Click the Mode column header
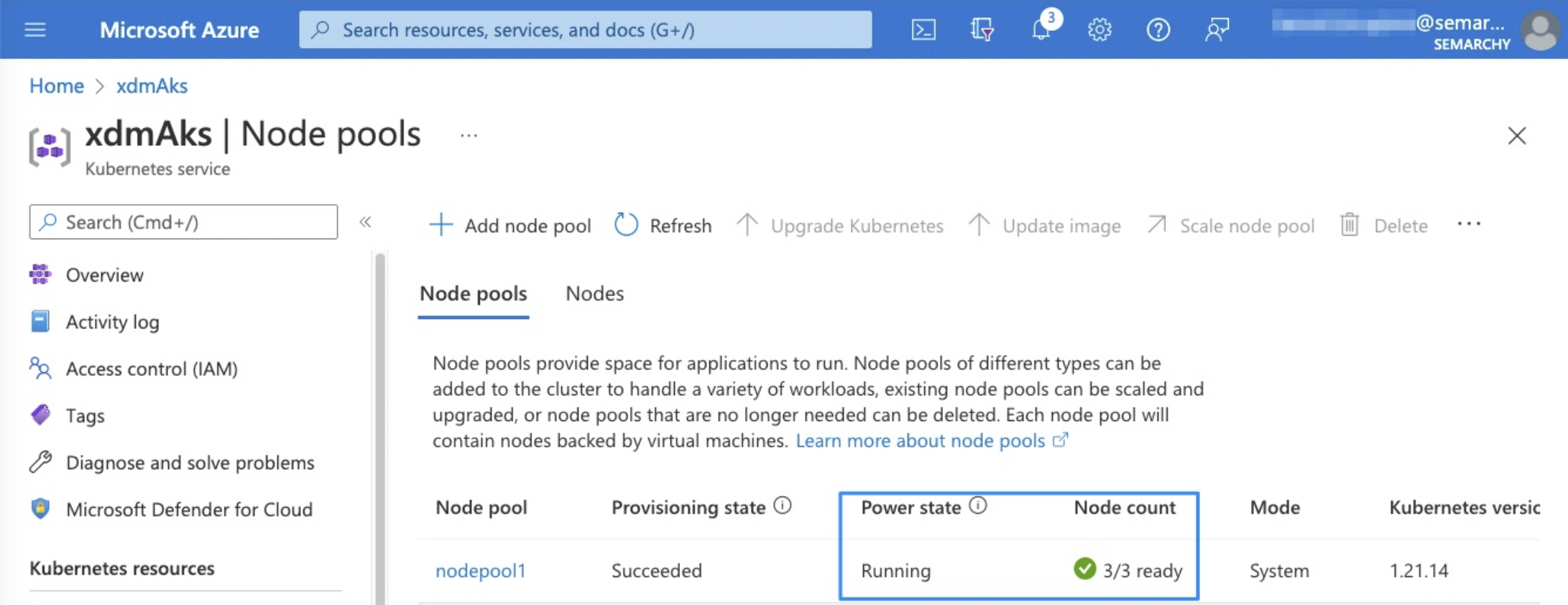Viewport: 1568px width, 605px height. (x=1275, y=507)
